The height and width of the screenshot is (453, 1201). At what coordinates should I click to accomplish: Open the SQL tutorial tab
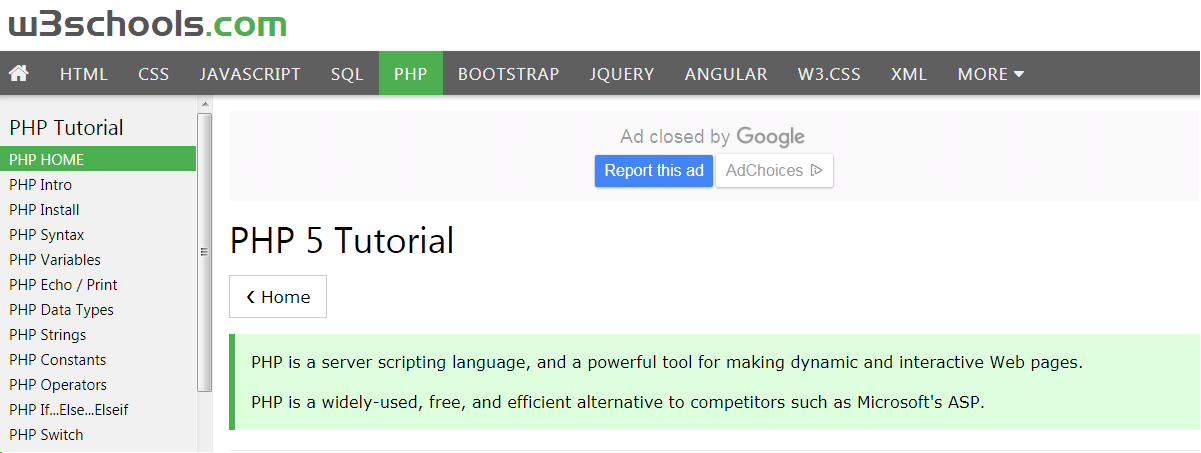tap(347, 73)
